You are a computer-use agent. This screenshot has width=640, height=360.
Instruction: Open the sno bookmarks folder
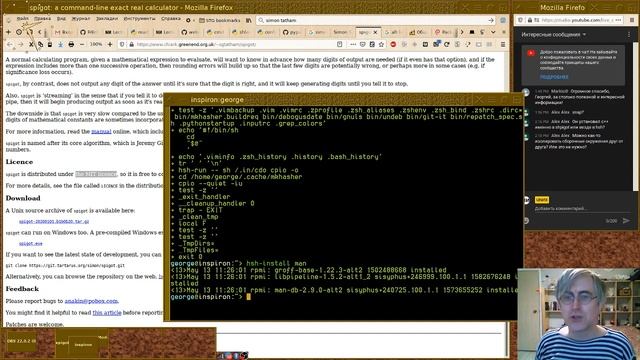(x=220, y=20)
